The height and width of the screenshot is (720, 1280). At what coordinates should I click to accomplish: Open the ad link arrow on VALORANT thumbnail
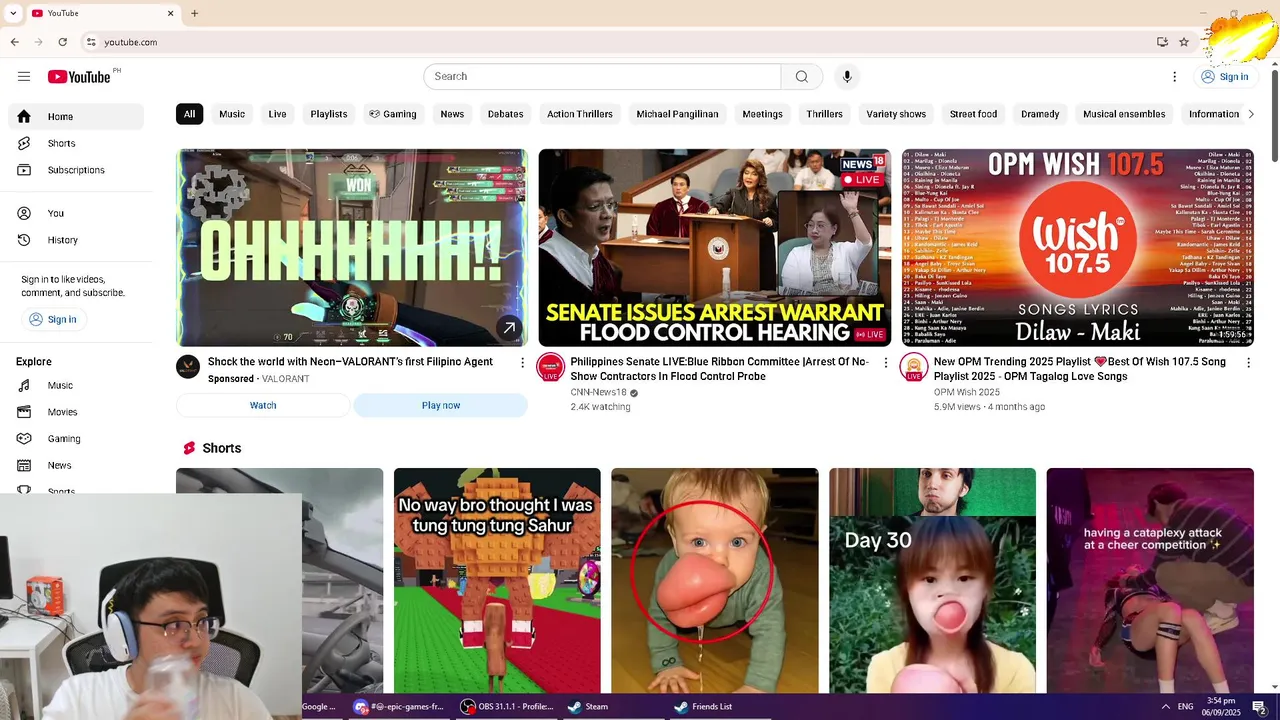[509, 327]
